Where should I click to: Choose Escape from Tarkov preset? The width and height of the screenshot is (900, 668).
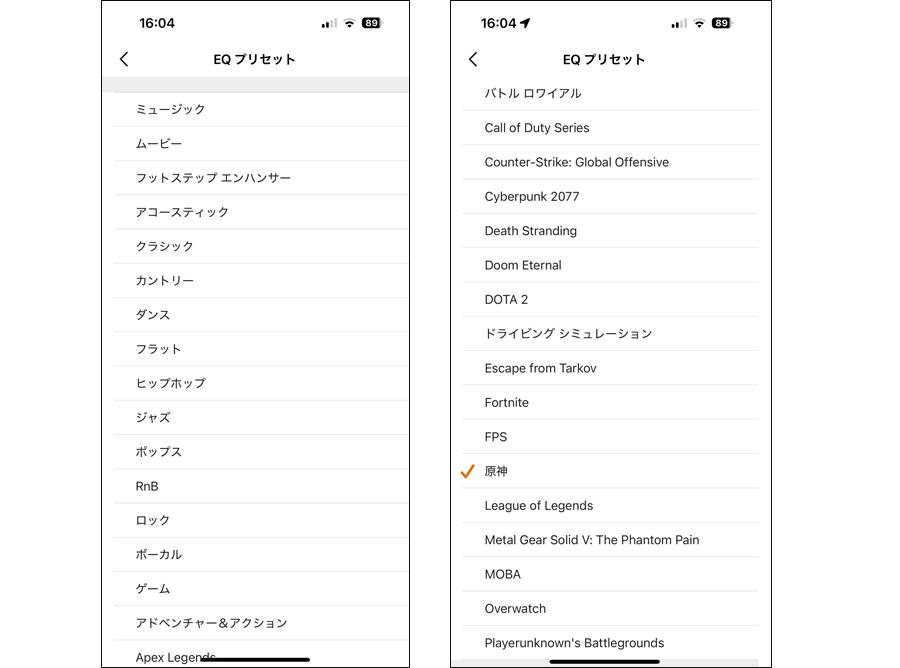coord(611,368)
